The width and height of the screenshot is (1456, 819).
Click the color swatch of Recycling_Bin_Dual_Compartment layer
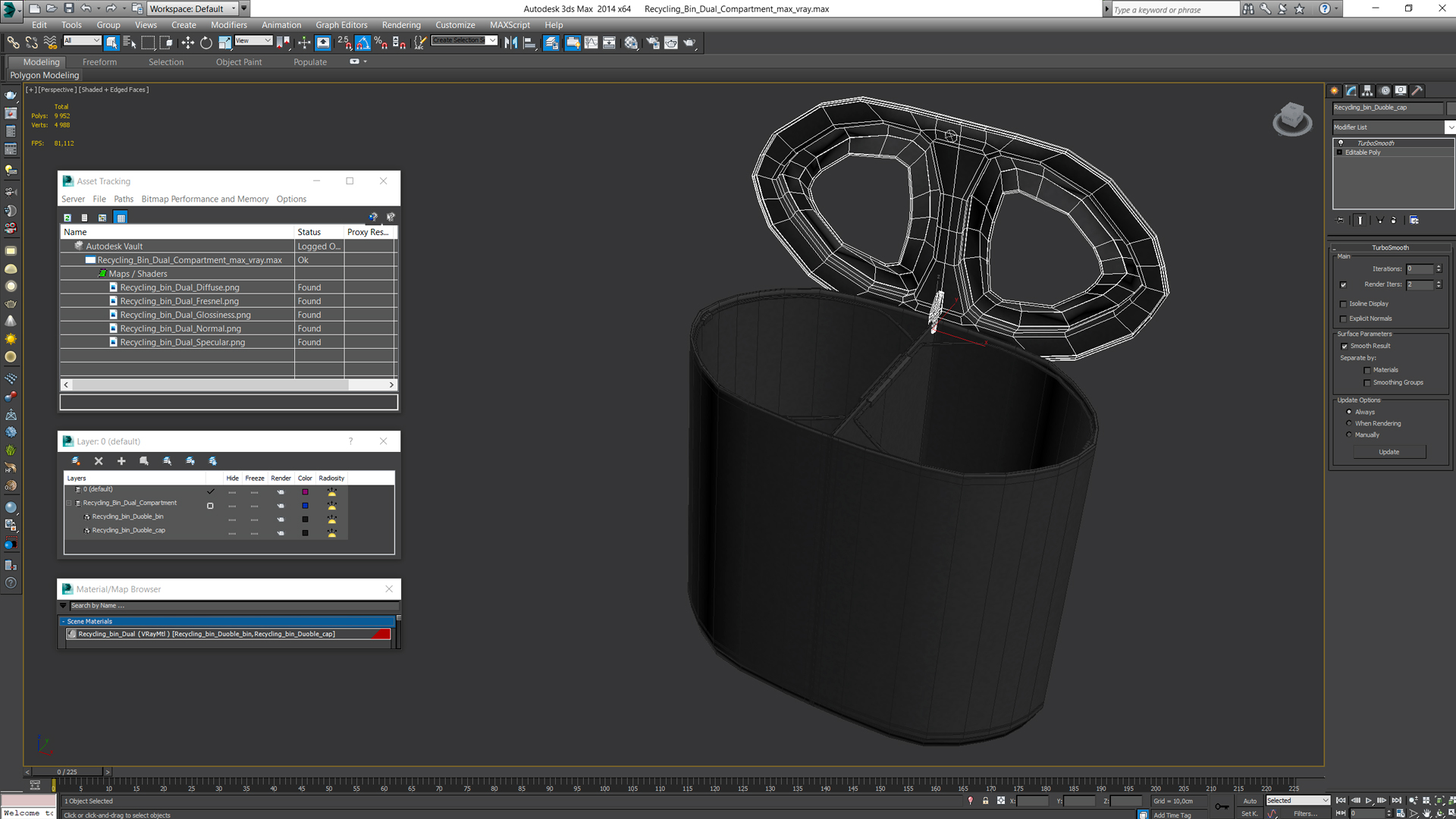[305, 506]
